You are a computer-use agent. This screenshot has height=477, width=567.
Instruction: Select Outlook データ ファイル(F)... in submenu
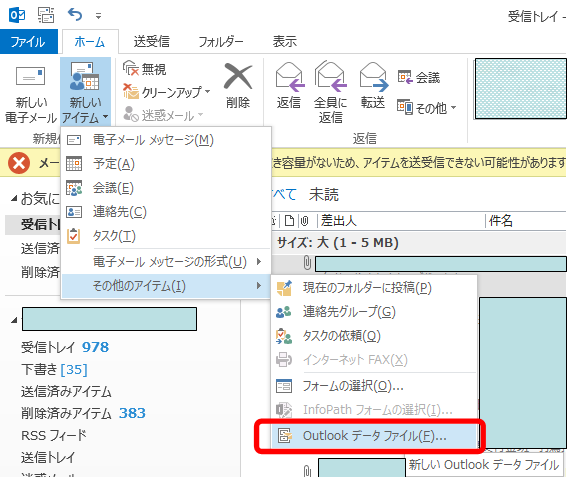tap(374, 436)
